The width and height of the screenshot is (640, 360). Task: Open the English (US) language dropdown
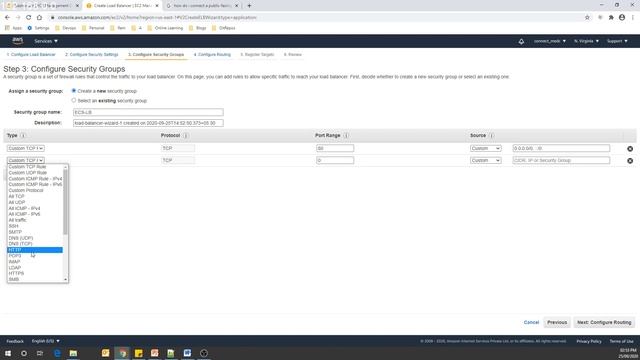(x=46, y=341)
